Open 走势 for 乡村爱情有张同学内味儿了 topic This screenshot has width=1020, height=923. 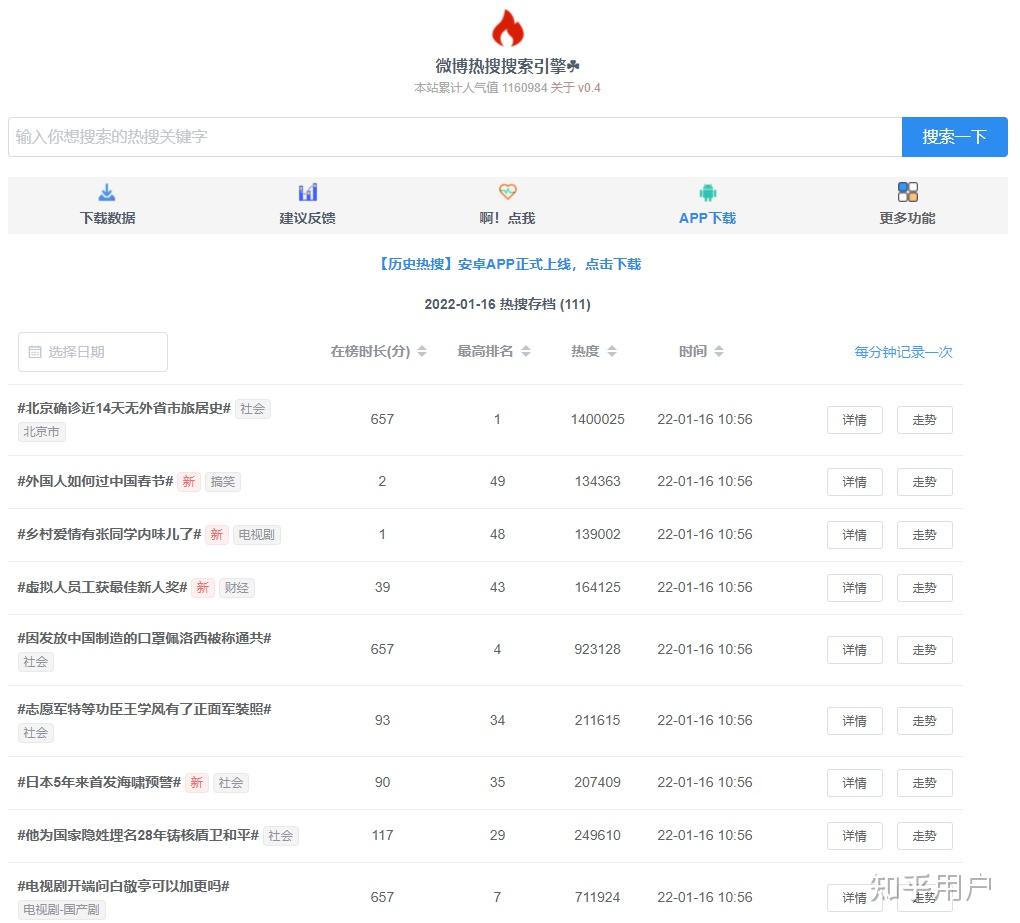click(x=924, y=535)
